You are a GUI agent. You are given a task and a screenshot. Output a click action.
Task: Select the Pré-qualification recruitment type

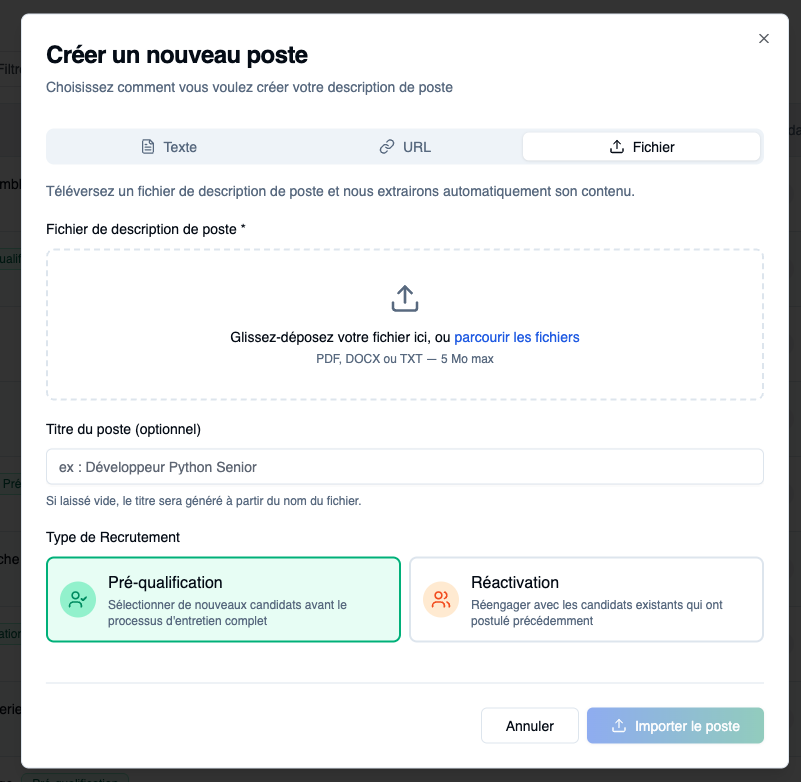pyautogui.click(x=223, y=599)
